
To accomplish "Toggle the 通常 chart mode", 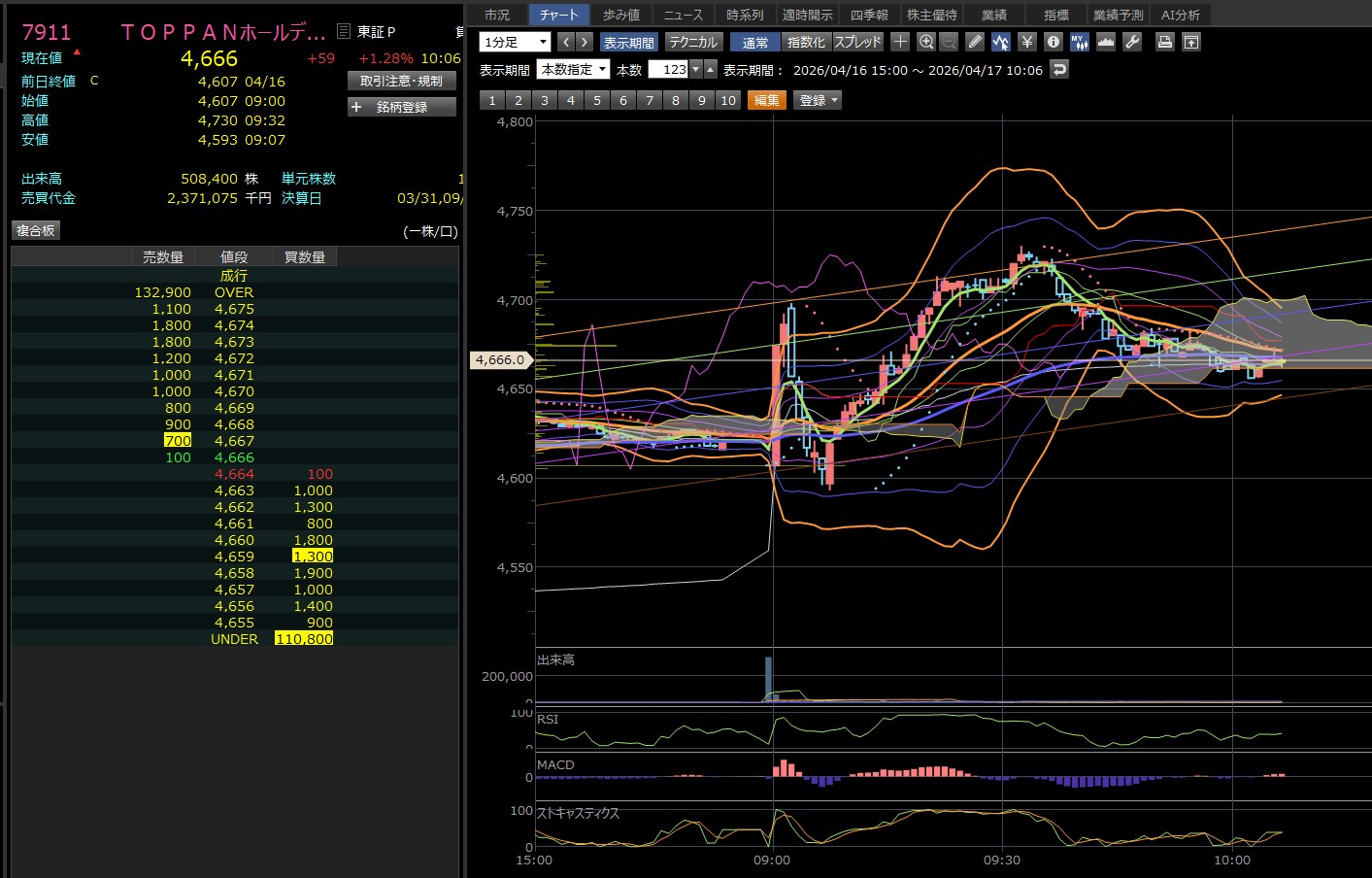I will coord(754,42).
